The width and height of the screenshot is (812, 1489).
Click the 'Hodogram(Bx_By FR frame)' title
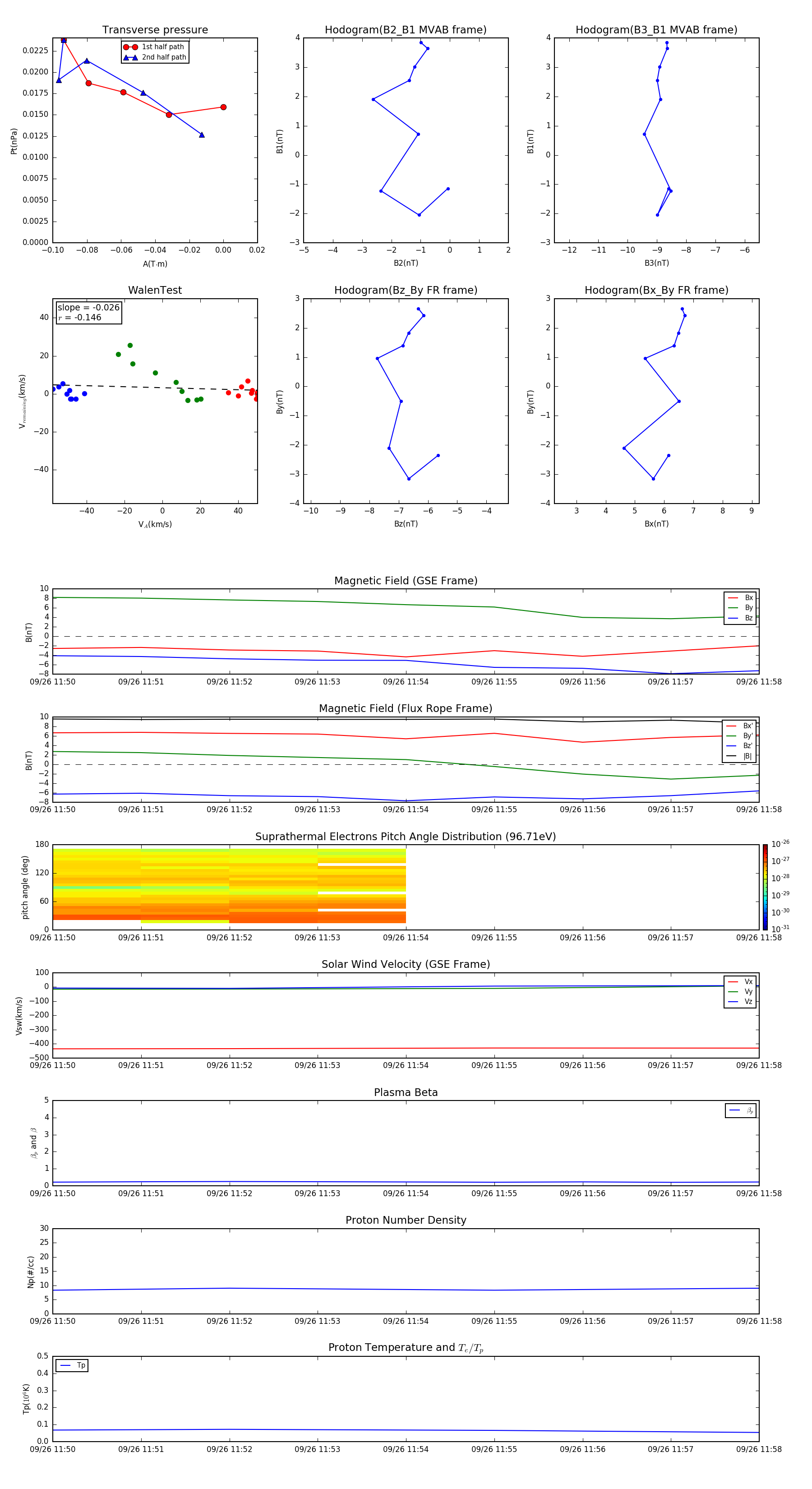[x=656, y=290]
